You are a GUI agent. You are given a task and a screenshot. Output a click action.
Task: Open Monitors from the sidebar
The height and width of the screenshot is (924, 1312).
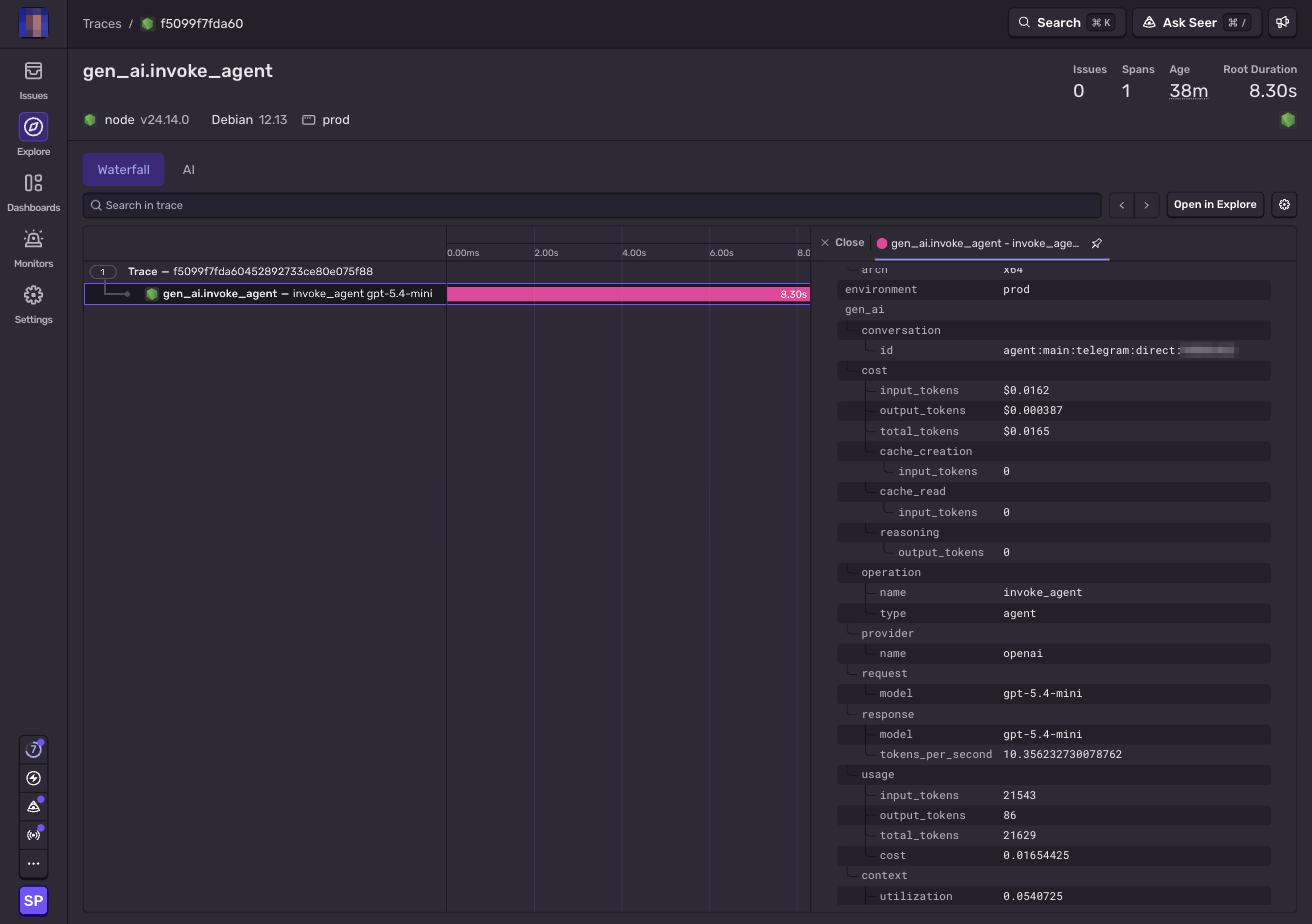pyautogui.click(x=33, y=248)
